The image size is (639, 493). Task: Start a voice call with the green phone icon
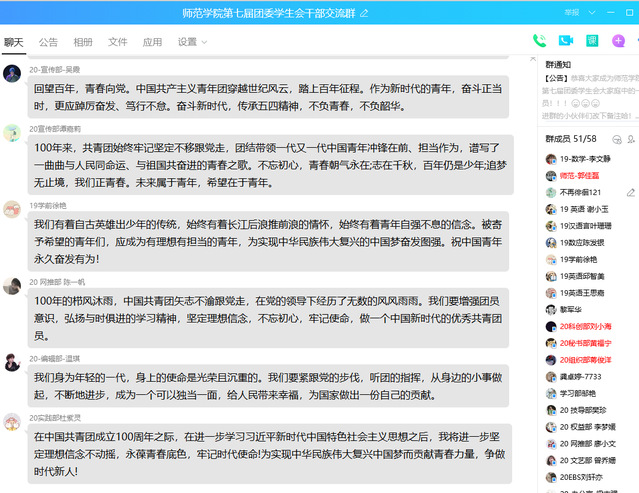pyautogui.click(x=540, y=41)
